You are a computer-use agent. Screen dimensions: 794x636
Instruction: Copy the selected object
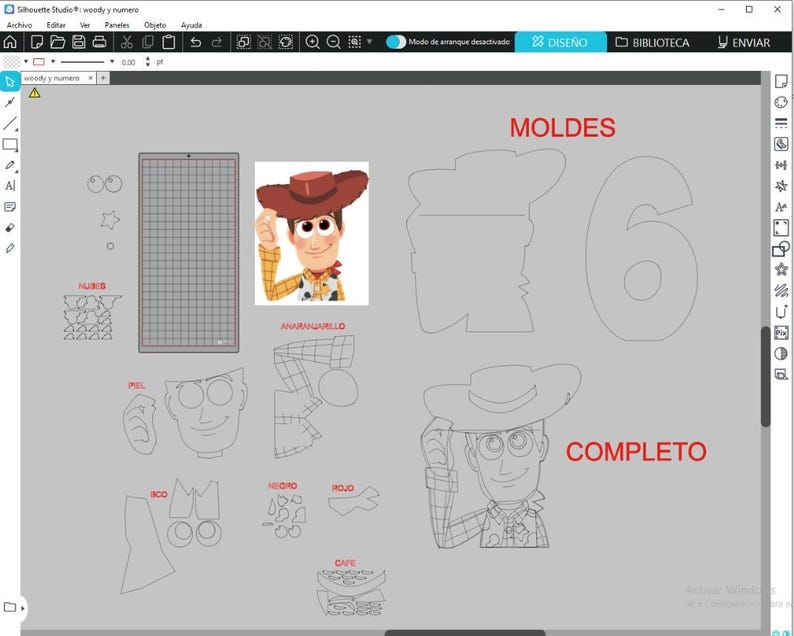148,42
